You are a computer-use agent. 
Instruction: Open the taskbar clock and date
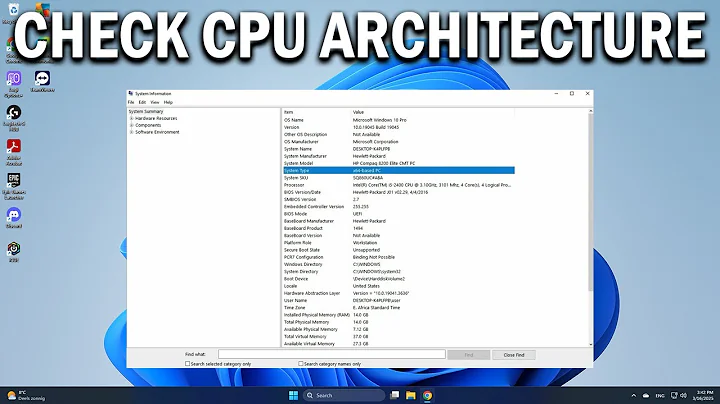[x=704, y=395]
